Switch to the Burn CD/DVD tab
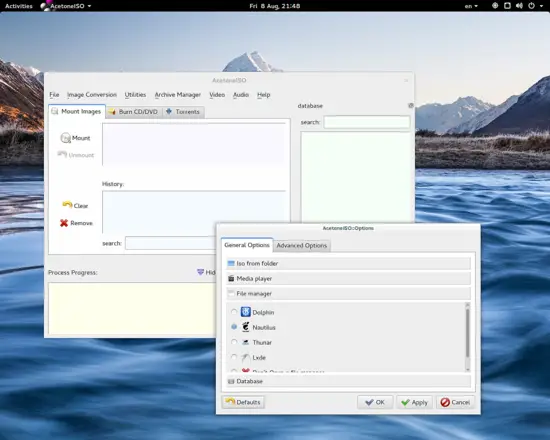The image size is (550, 440). 134,112
